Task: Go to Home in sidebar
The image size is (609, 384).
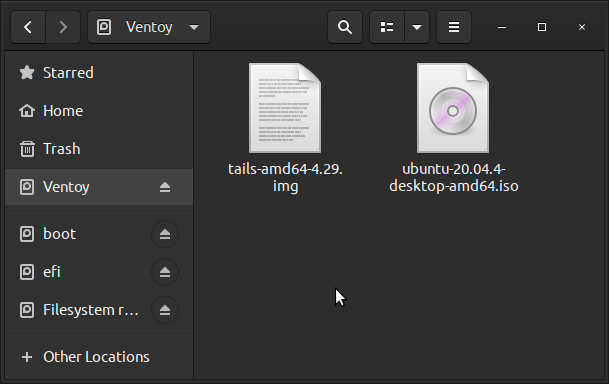Action: [99, 111]
